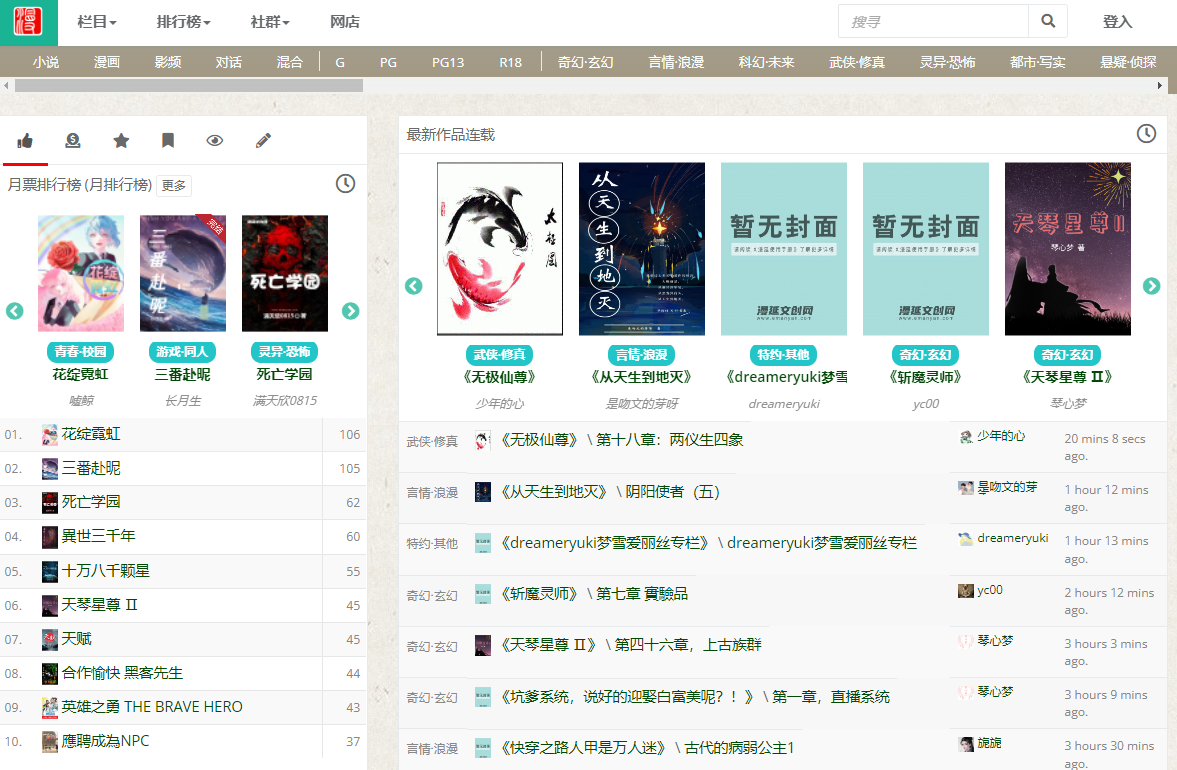The width and height of the screenshot is (1177, 770).
Task: Click clock icon in 最新作品连载 header
Action: 1146,134
